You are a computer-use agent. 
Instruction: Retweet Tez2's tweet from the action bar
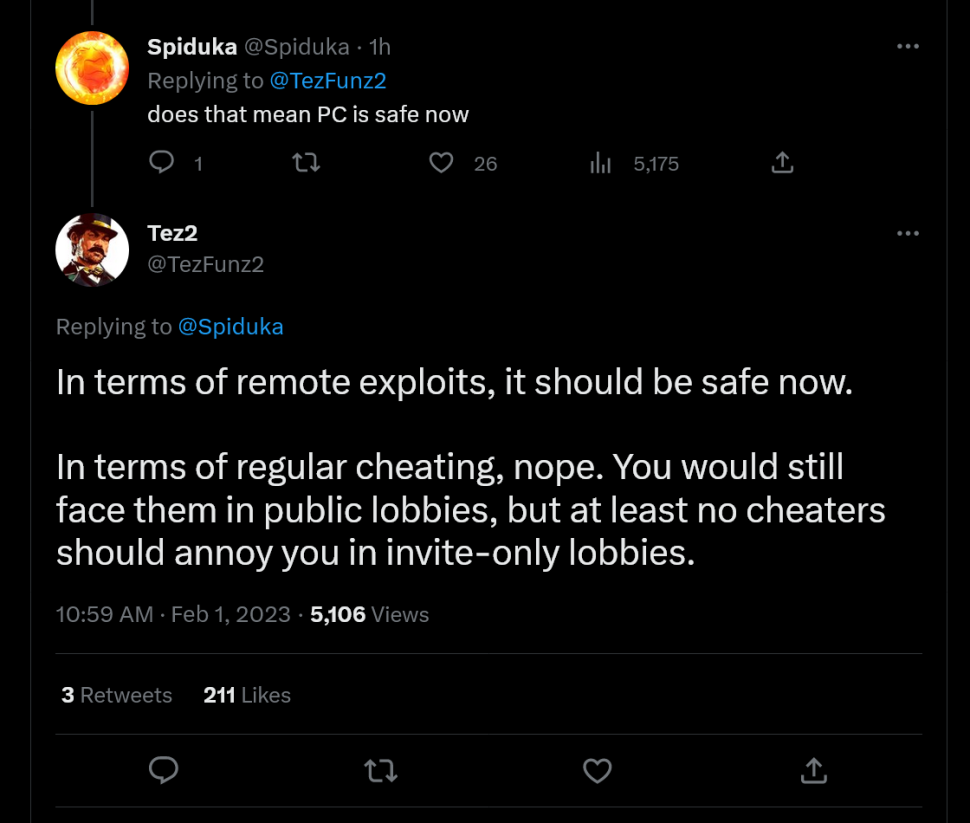pos(379,769)
